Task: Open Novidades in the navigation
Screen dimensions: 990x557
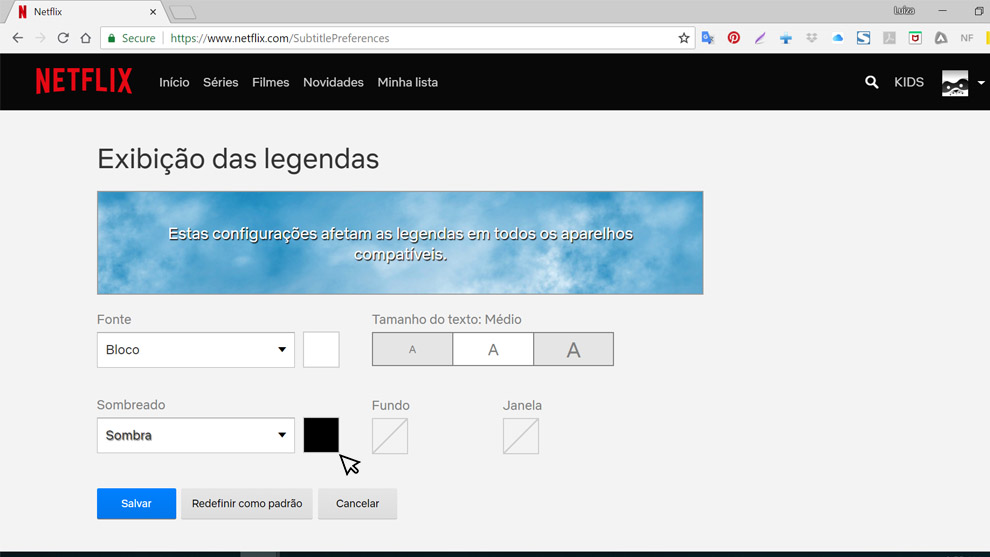Action: pos(333,82)
